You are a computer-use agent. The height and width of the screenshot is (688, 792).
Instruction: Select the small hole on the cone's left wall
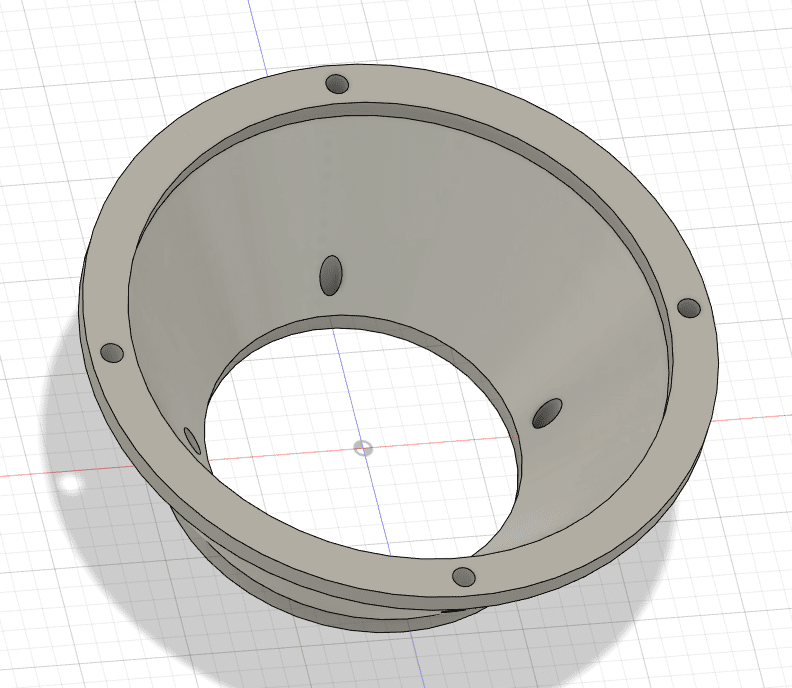coord(192,441)
